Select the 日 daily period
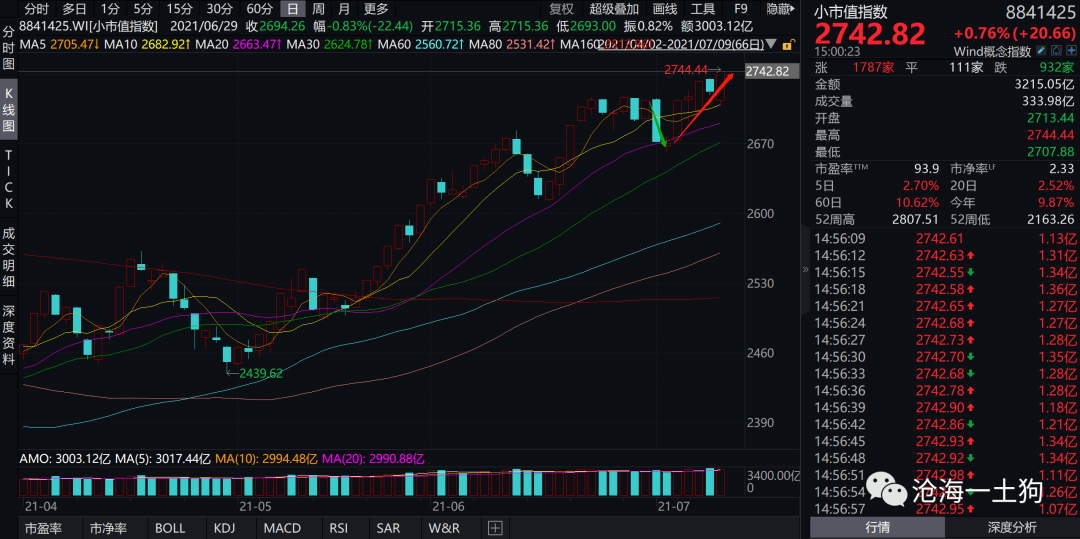This screenshot has height=539, width=1080. [292, 9]
